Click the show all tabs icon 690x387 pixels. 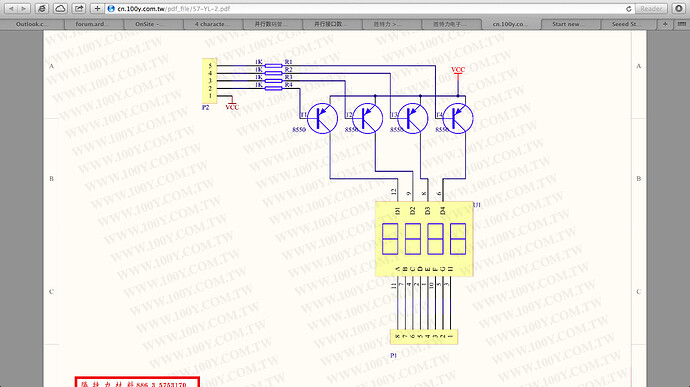tap(681, 24)
